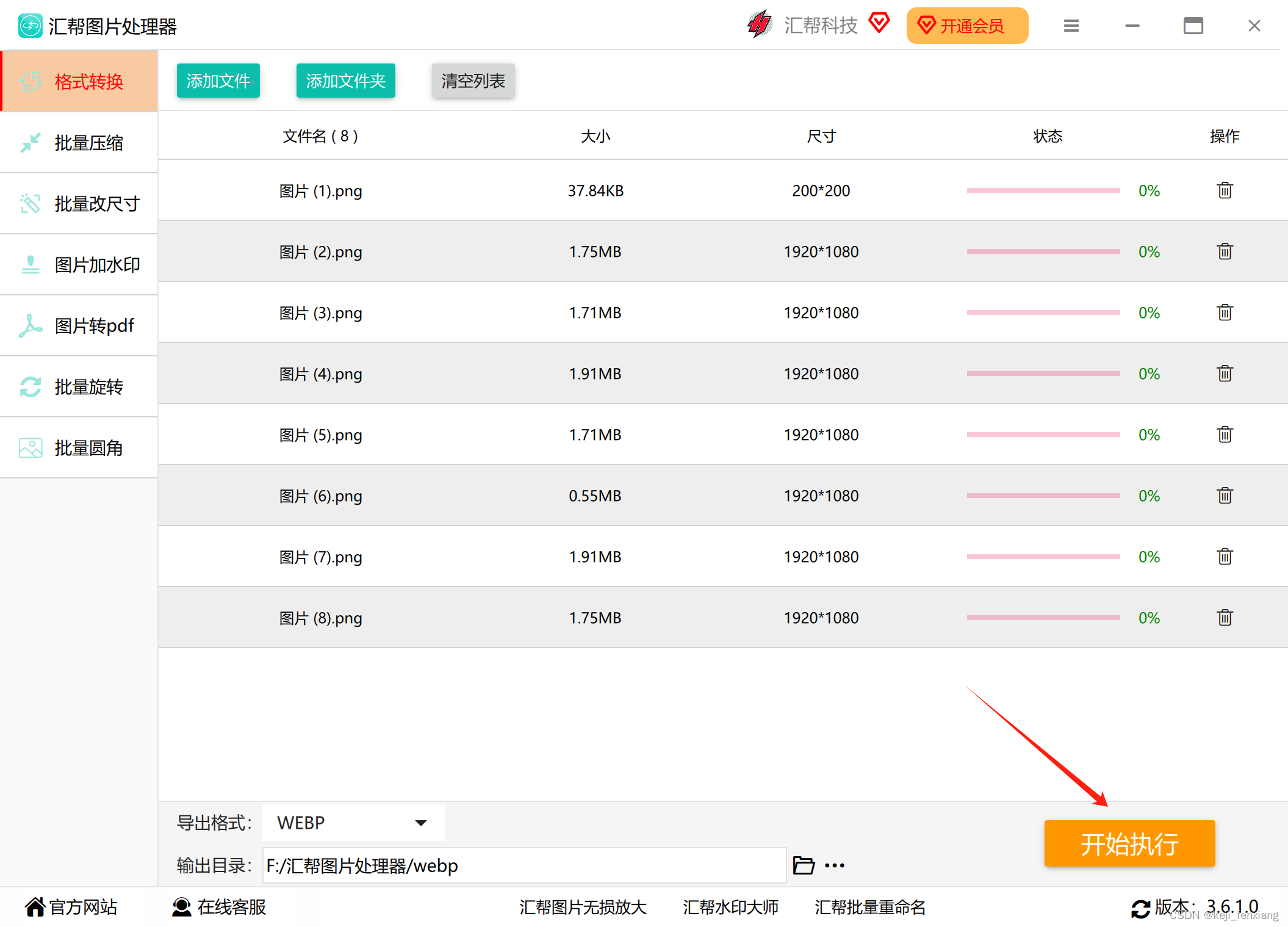
Task: Click 添加文件 button
Action: (218, 81)
